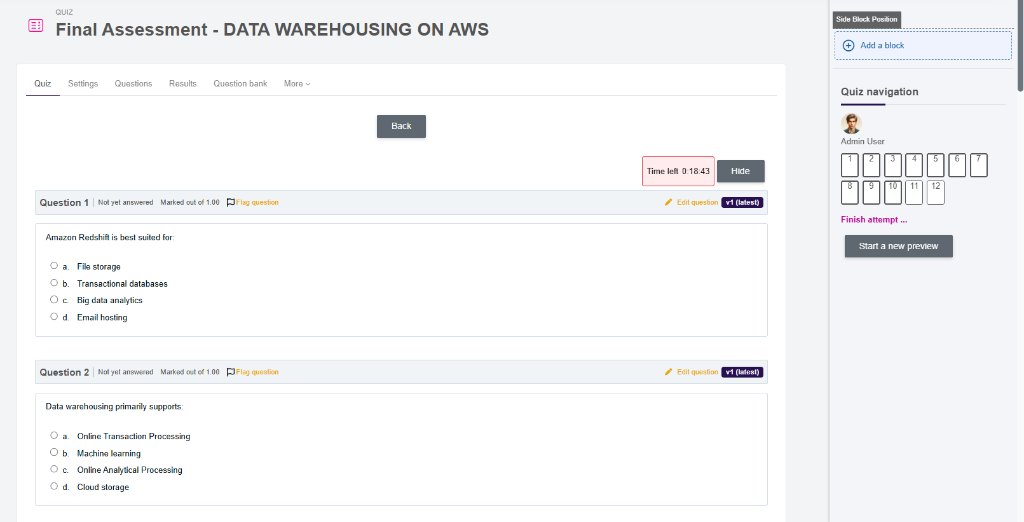
Task: Select Online Analytical Processing radio option
Action: [x=54, y=469]
